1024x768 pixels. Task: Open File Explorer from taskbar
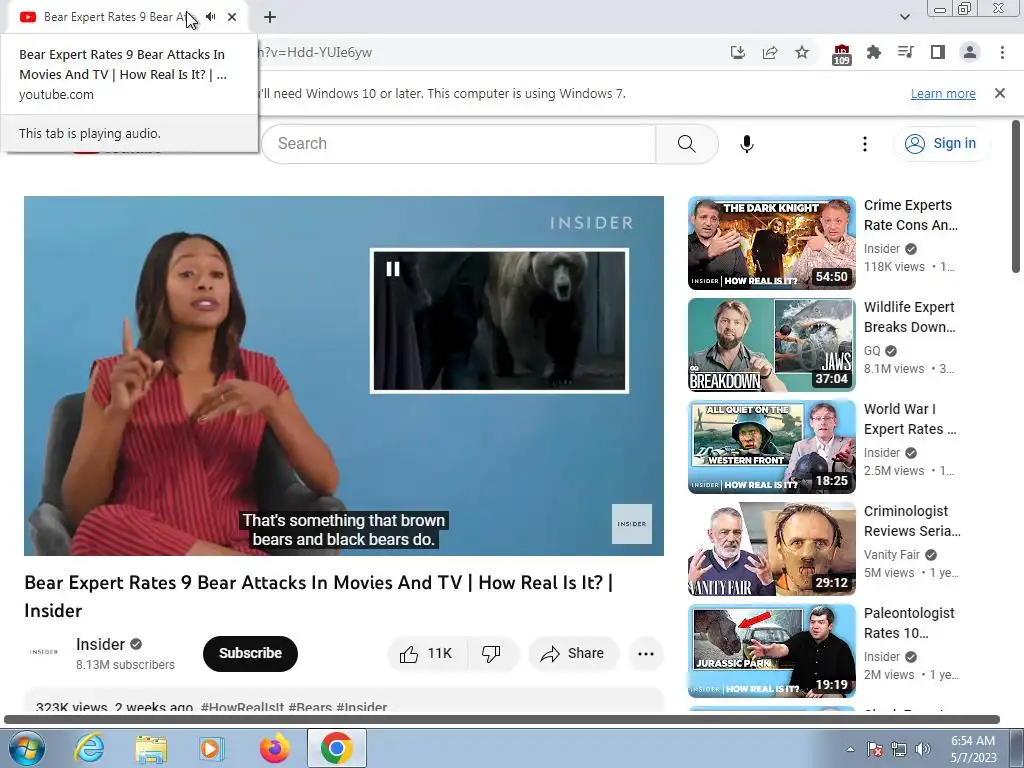tap(151, 748)
